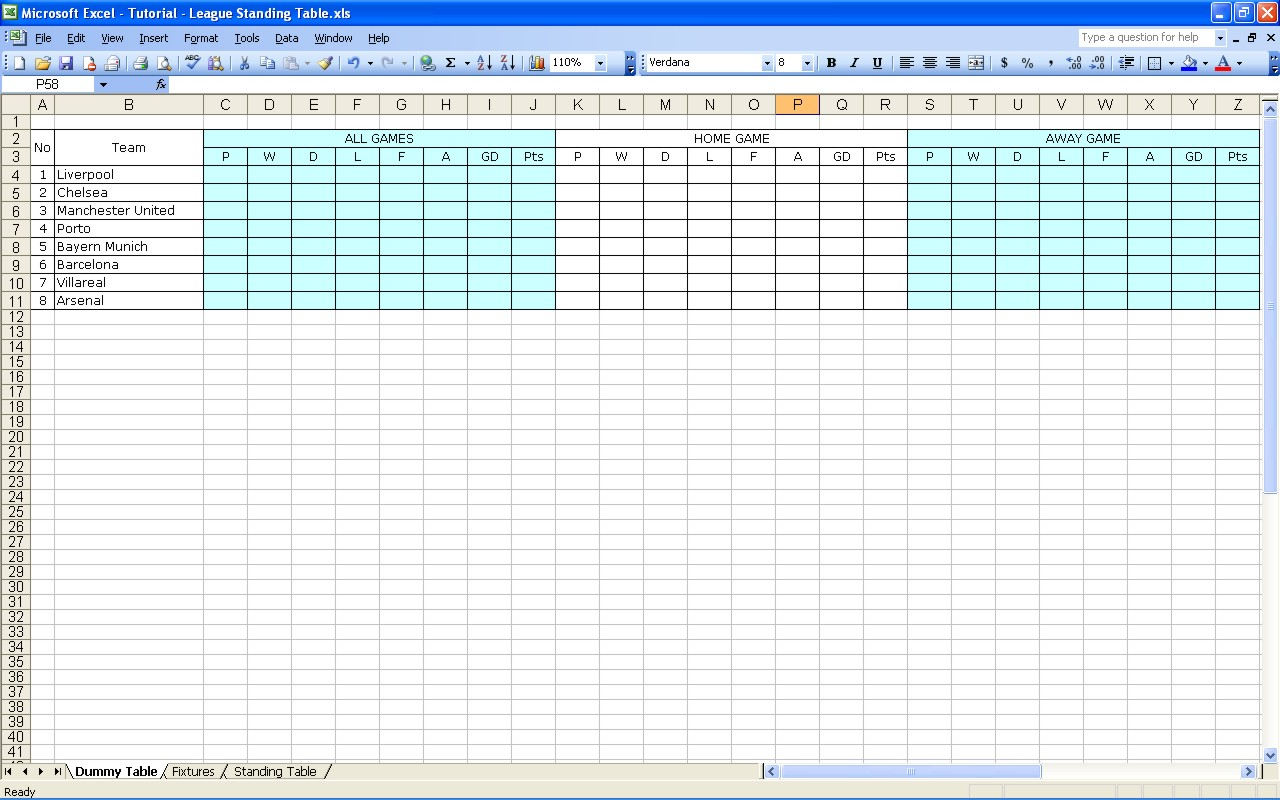Undo the last action

(x=353, y=63)
